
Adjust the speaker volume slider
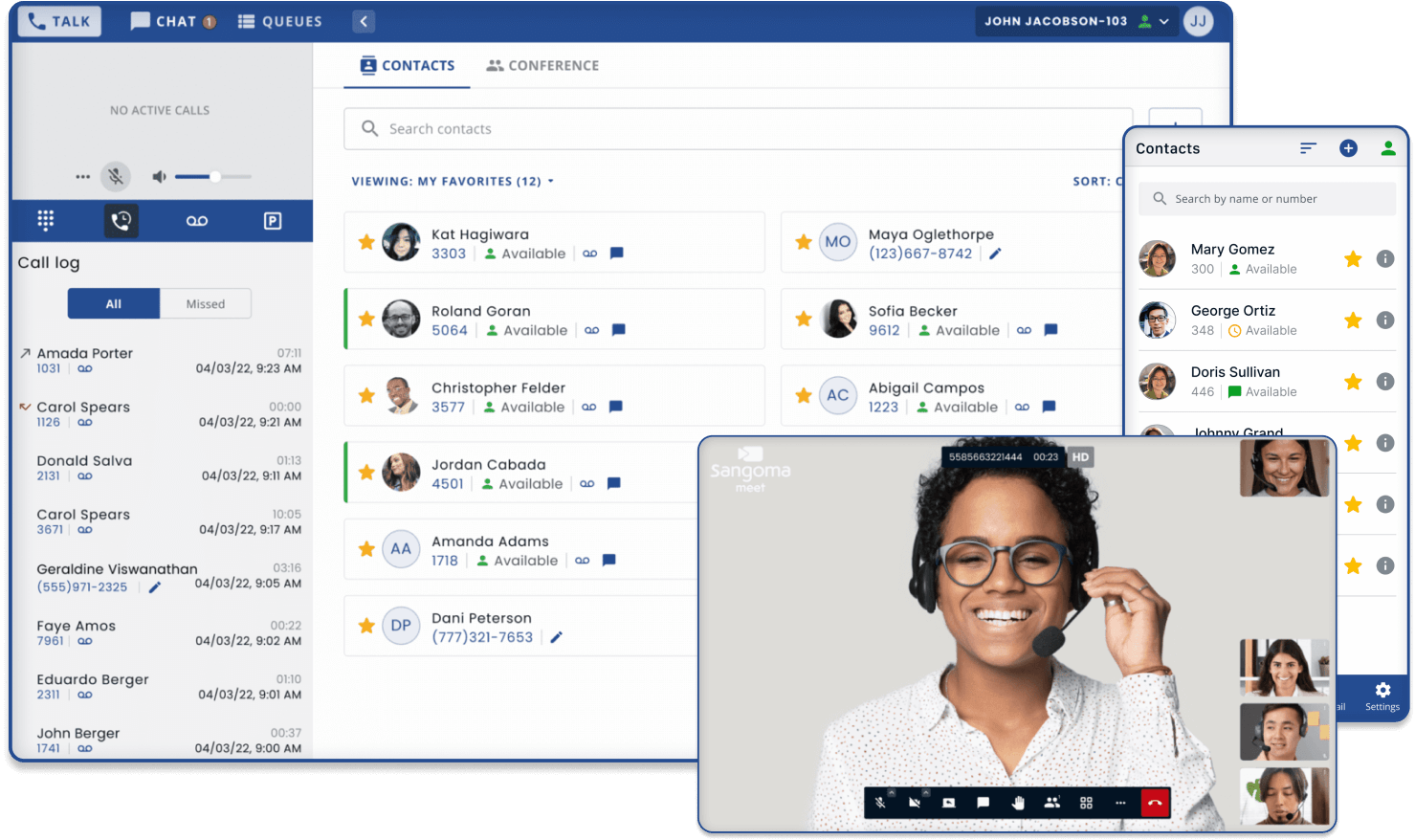pyautogui.click(x=214, y=176)
